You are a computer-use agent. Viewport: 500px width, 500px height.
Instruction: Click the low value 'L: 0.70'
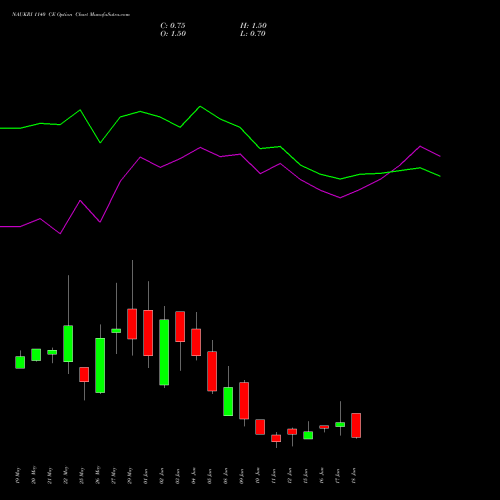click(x=253, y=34)
